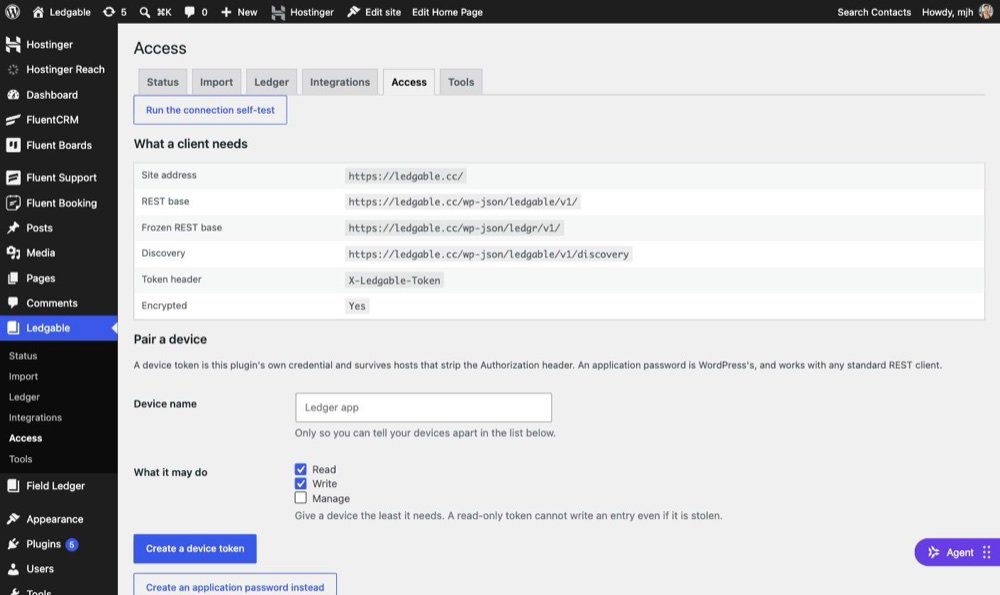Image resolution: width=1000 pixels, height=595 pixels.
Task: Click the Agent button drag handle dots
Action: point(987,552)
